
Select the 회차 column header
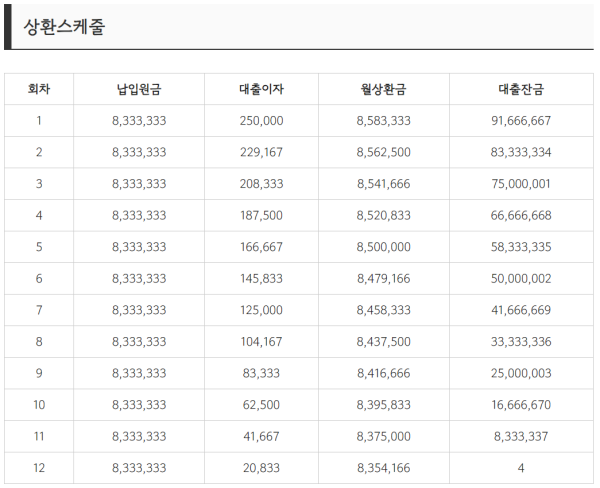39,89
